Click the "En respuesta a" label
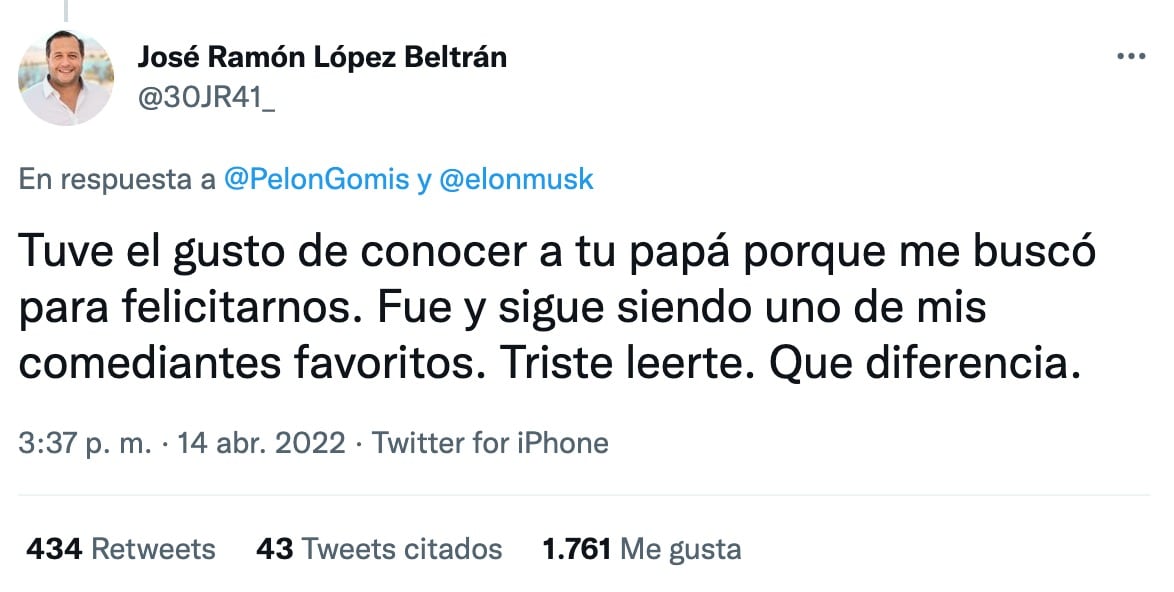Image resolution: width=1174 pixels, height=592 pixels. click(118, 180)
